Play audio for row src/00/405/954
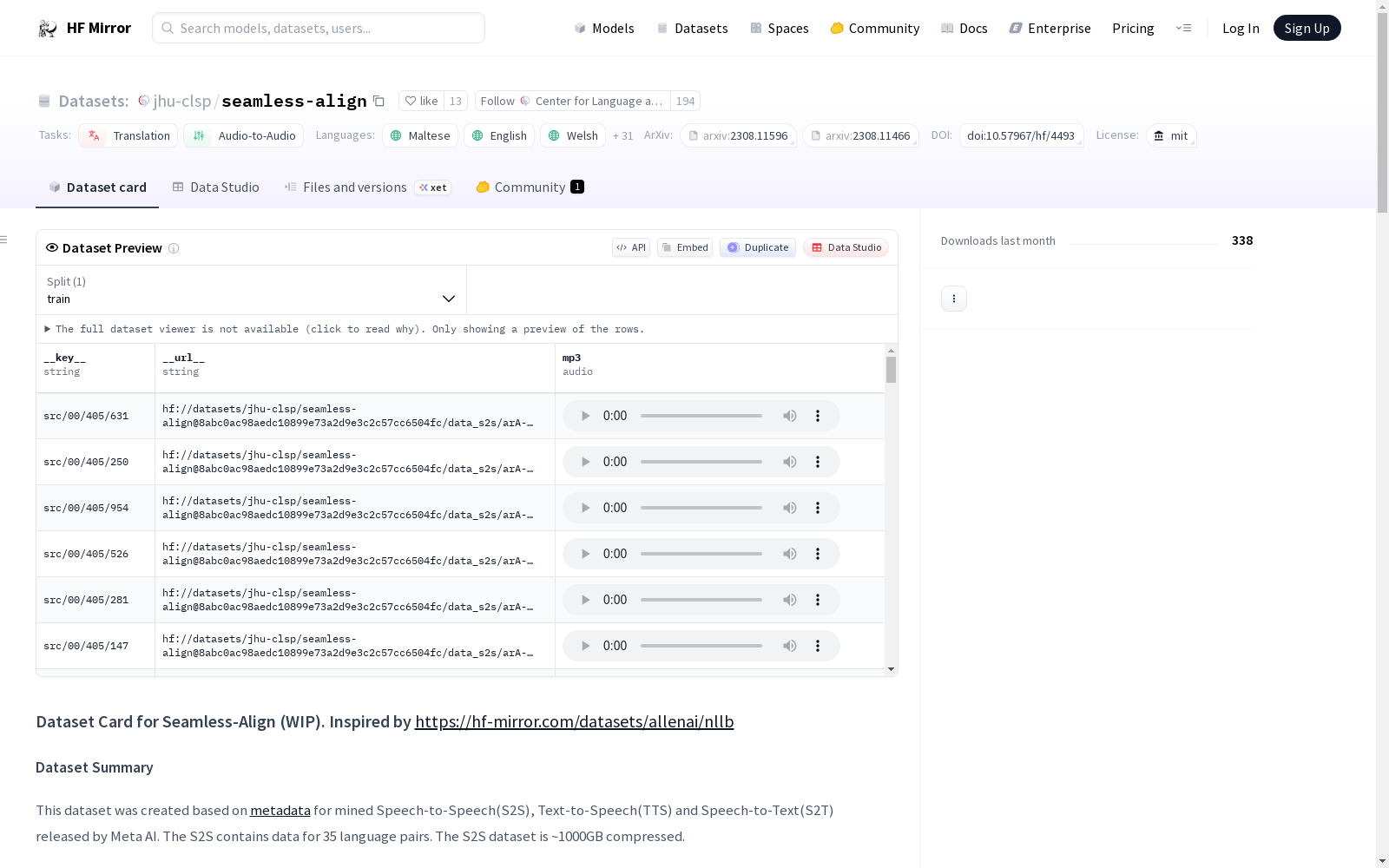This screenshot has height=868, width=1389. (585, 508)
